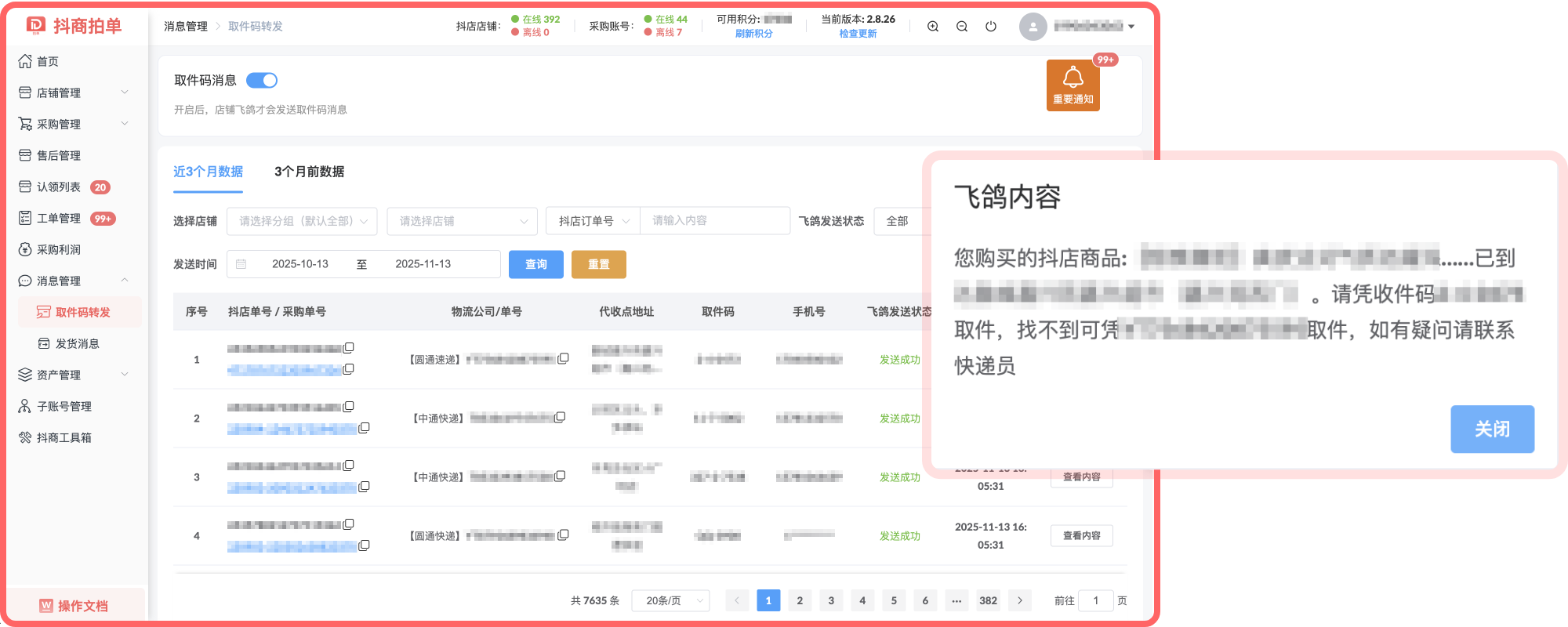Screen dimensions: 1568x627
Task: Click the 请输入内容 search field
Action: pos(714,221)
